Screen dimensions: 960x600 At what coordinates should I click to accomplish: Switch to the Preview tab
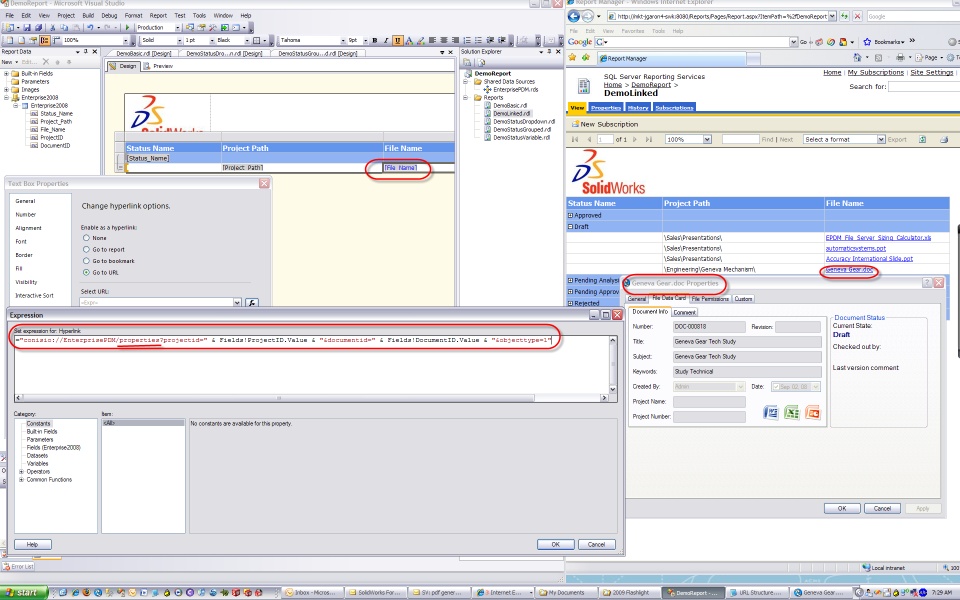158,66
